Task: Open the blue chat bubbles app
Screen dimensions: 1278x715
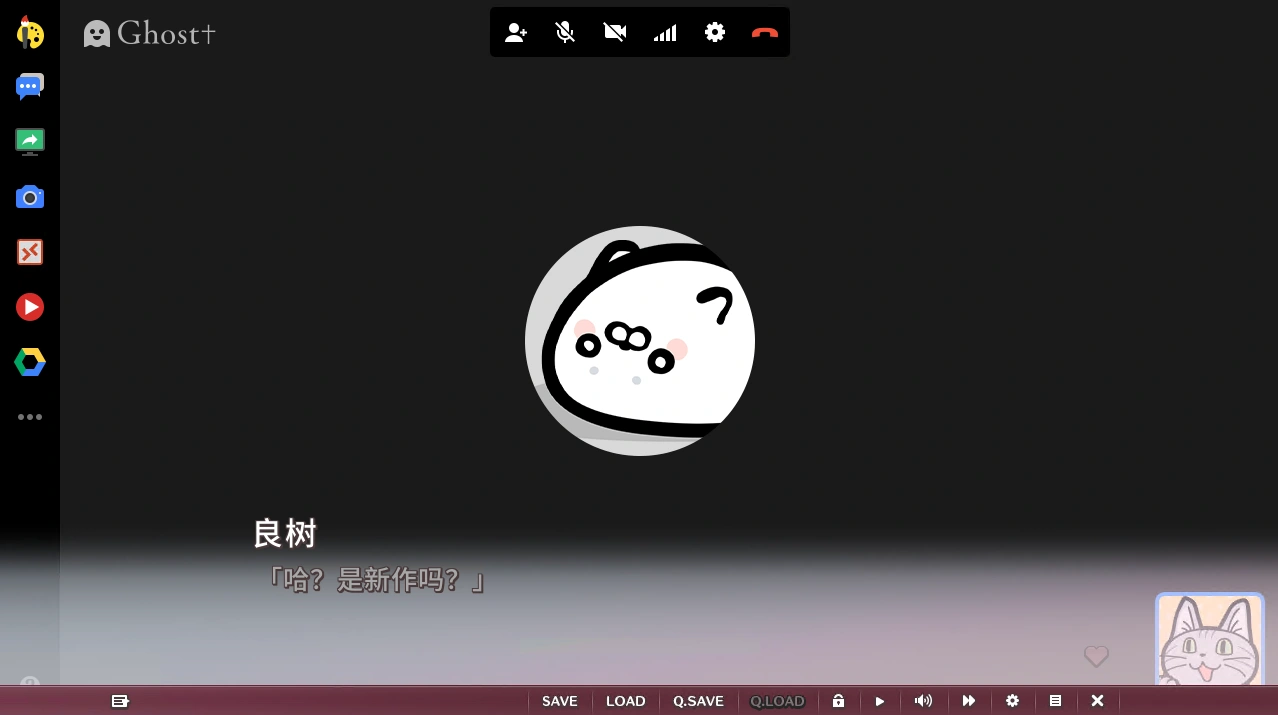Action: point(30,87)
